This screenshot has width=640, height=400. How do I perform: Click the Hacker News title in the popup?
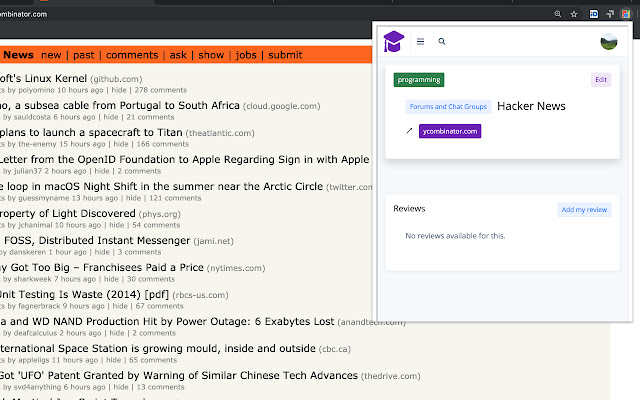(531, 106)
